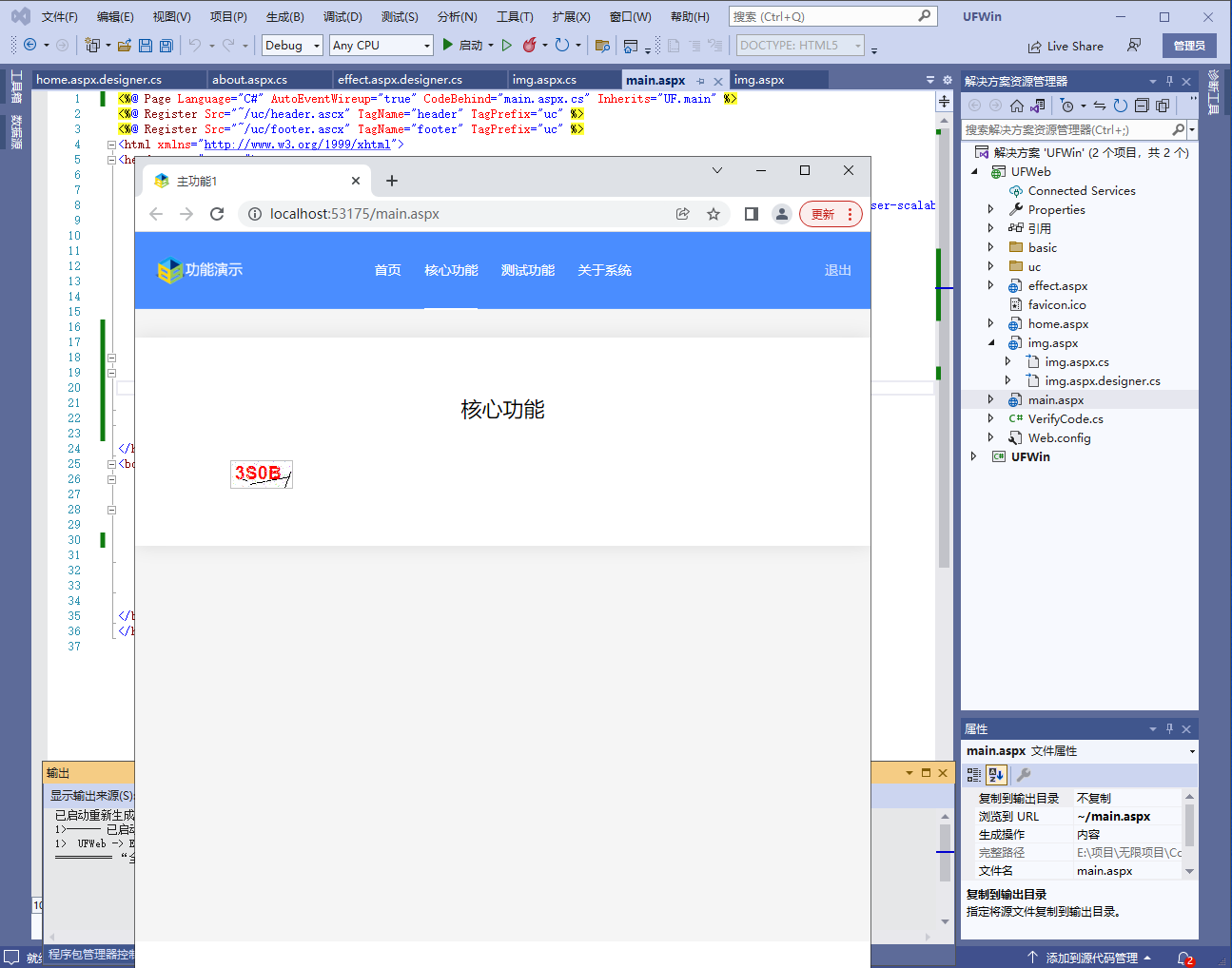Click the feedback person icon near Live Share

(1134, 45)
